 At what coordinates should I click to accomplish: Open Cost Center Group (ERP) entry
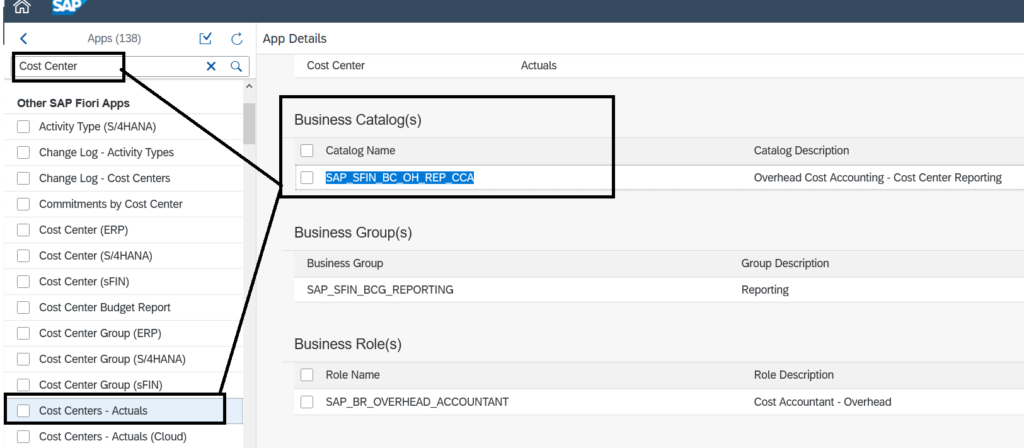[100, 333]
